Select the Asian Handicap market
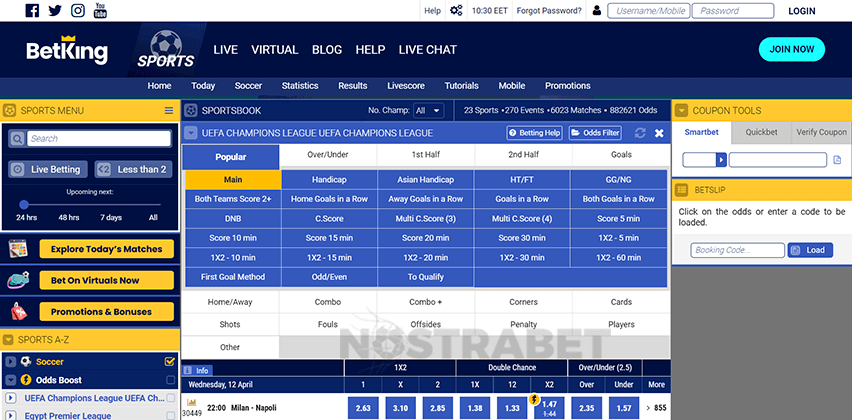 coord(425,179)
